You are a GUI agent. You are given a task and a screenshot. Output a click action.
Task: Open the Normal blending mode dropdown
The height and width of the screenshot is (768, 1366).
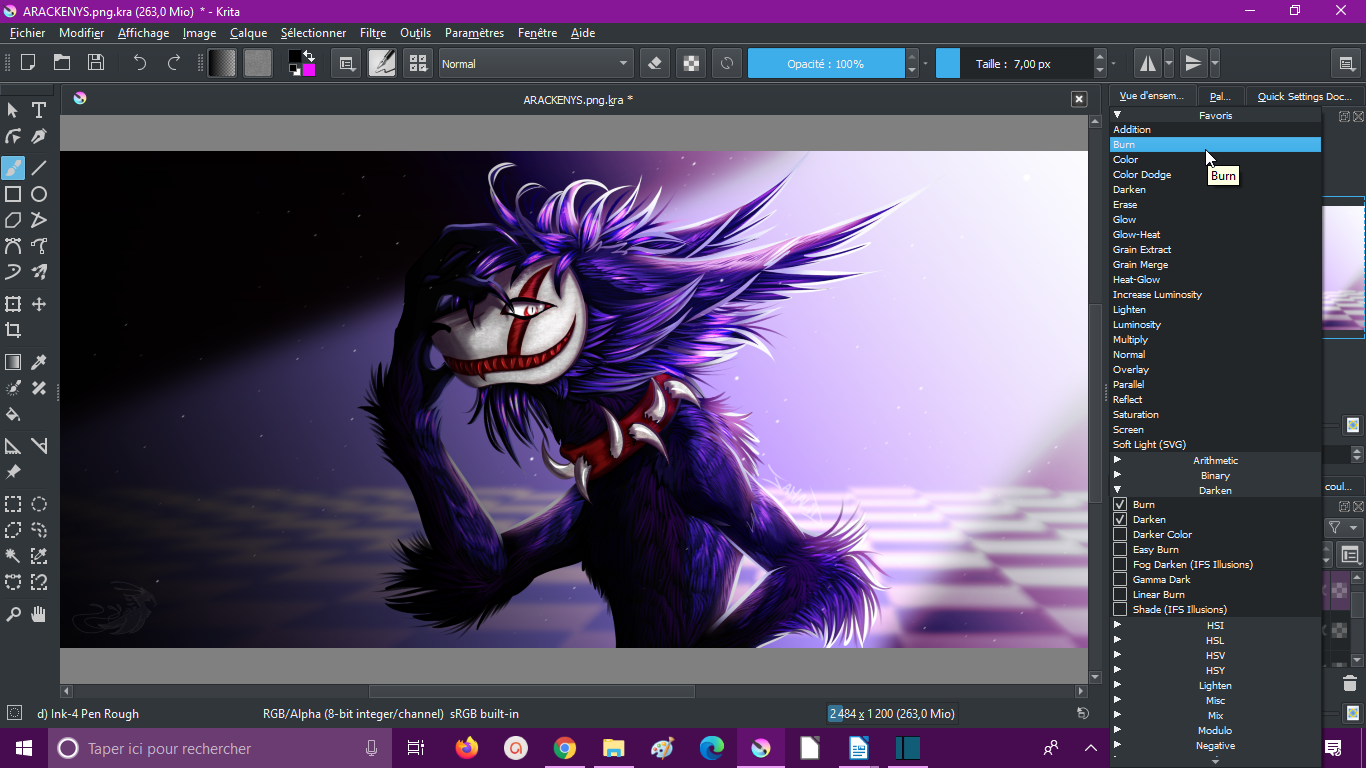pyautogui.click(x=536, y=63)
